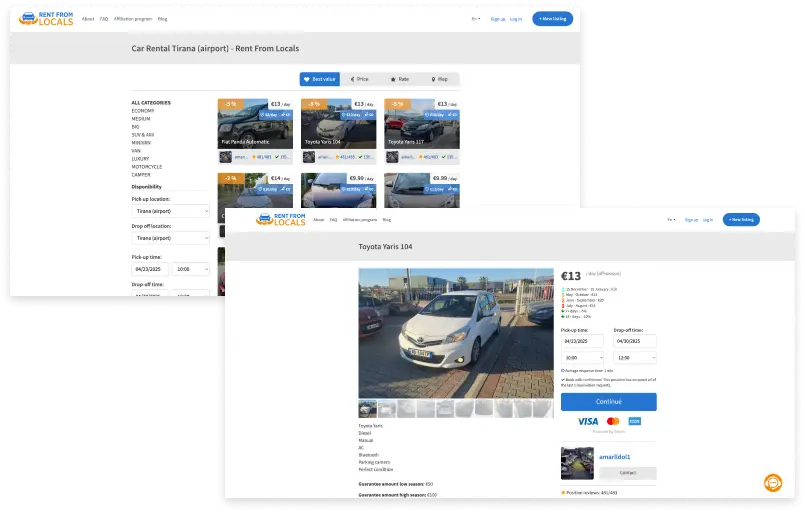805x512 pixels.
Task: Open FAQ link in the listing page header
Action: coord(104,19)
